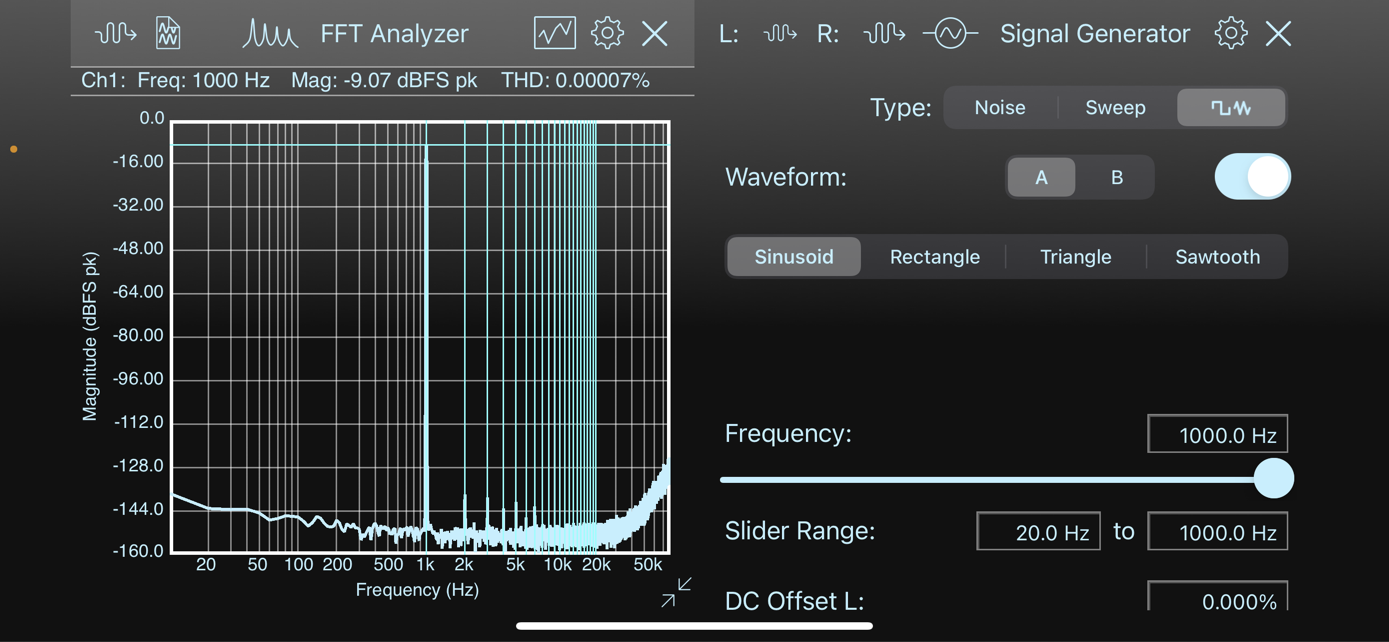1389x642 pixels.
Task: Select Waveform B
Action: 1117,176
